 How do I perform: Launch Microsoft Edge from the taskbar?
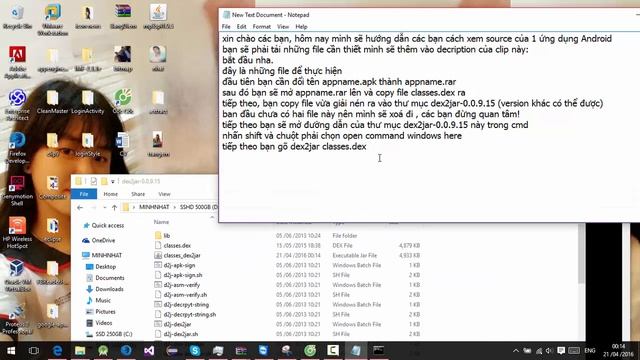(57, 351)
